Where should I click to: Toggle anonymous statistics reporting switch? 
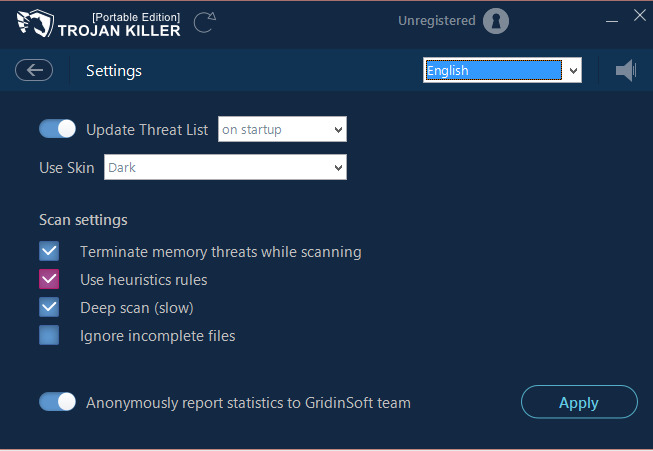point(57,402)
